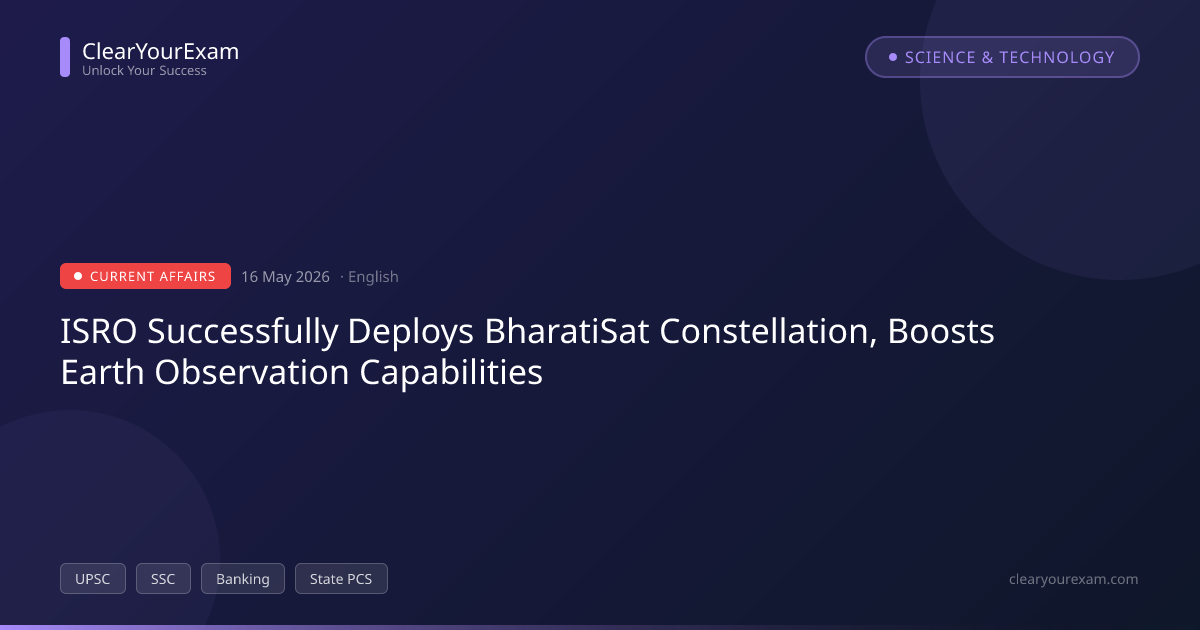Click the white dot in Current Affairs label

tap(78, 276)
